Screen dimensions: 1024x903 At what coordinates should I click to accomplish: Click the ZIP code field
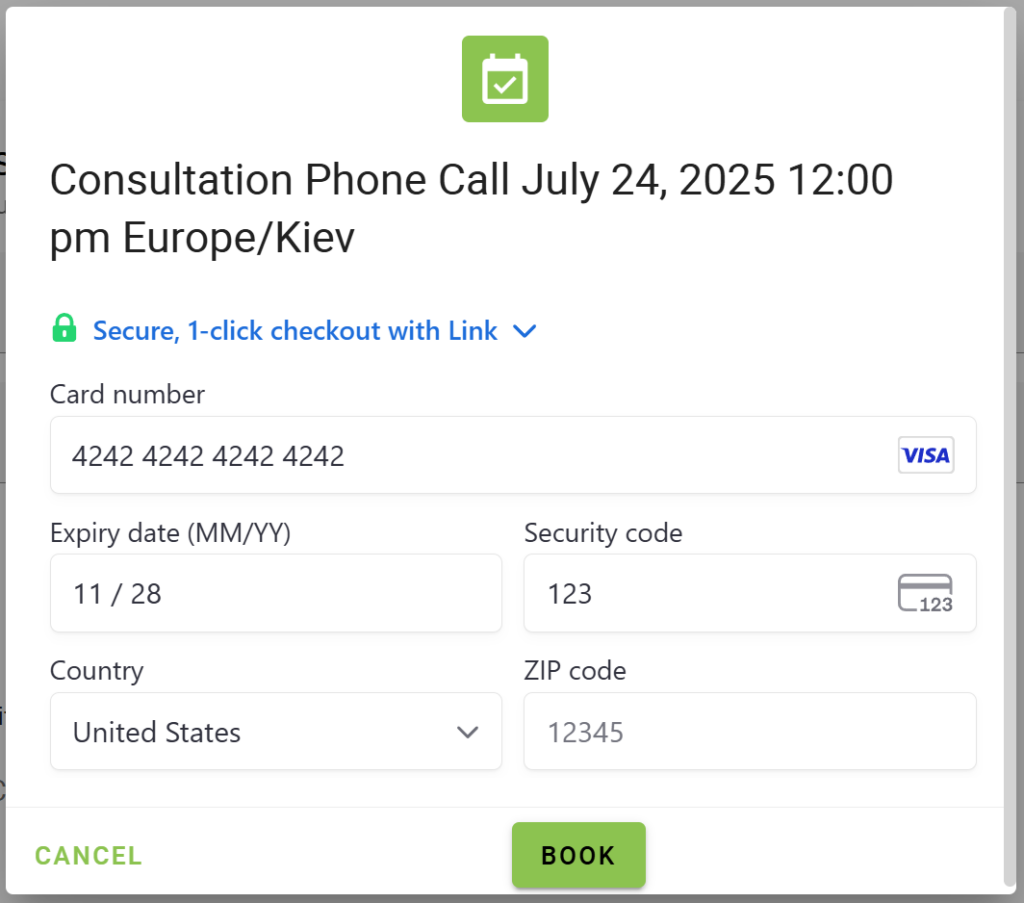pyautogui.click(x=749, y=731)
